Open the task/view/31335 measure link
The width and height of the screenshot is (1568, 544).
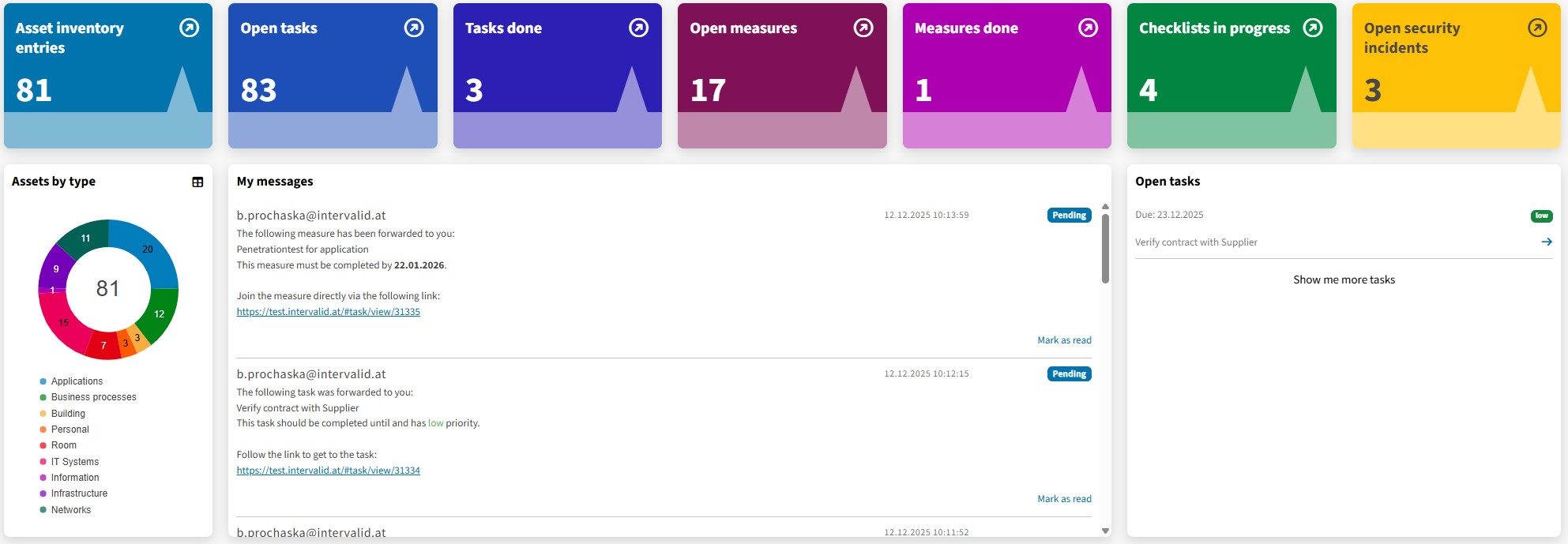coord(328,312)
